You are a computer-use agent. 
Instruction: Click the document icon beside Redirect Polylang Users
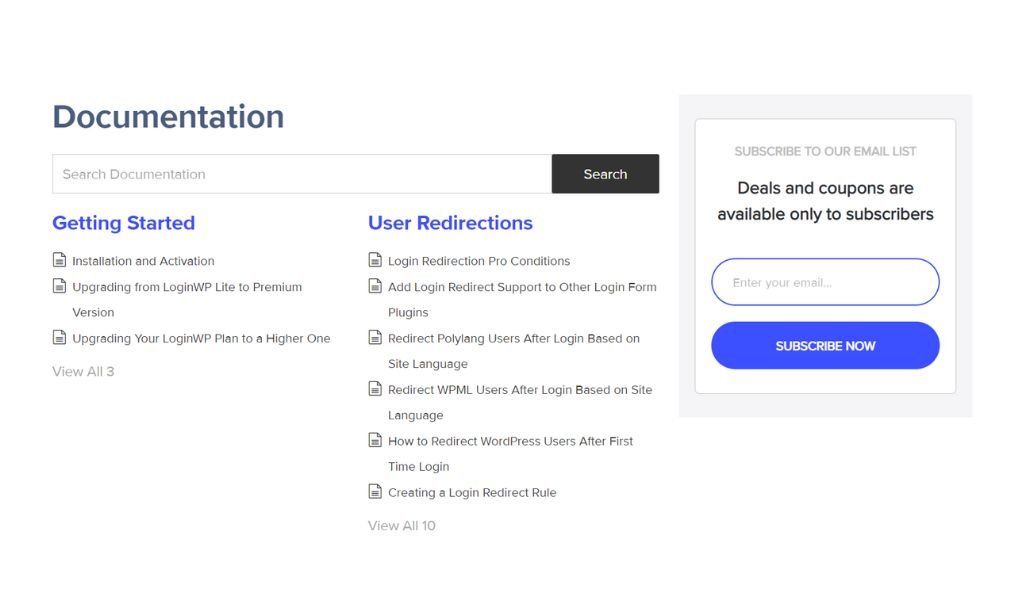[x=375, y=338]
